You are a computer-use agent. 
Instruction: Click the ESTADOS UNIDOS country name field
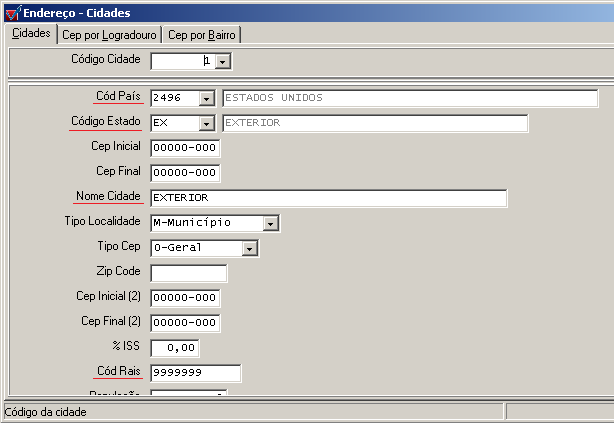tap(408, 98)
